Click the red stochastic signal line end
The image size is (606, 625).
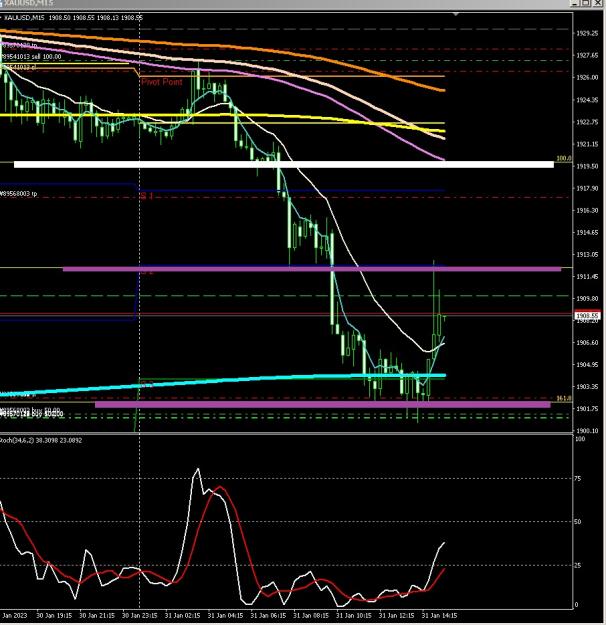click(x=444, y=570)
